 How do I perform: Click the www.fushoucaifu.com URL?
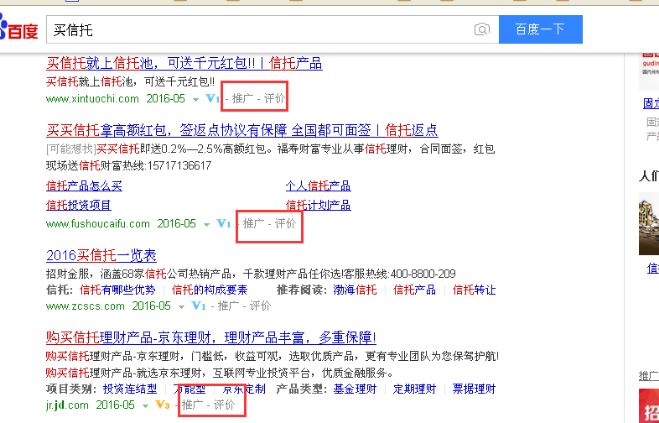pos(98,224)
